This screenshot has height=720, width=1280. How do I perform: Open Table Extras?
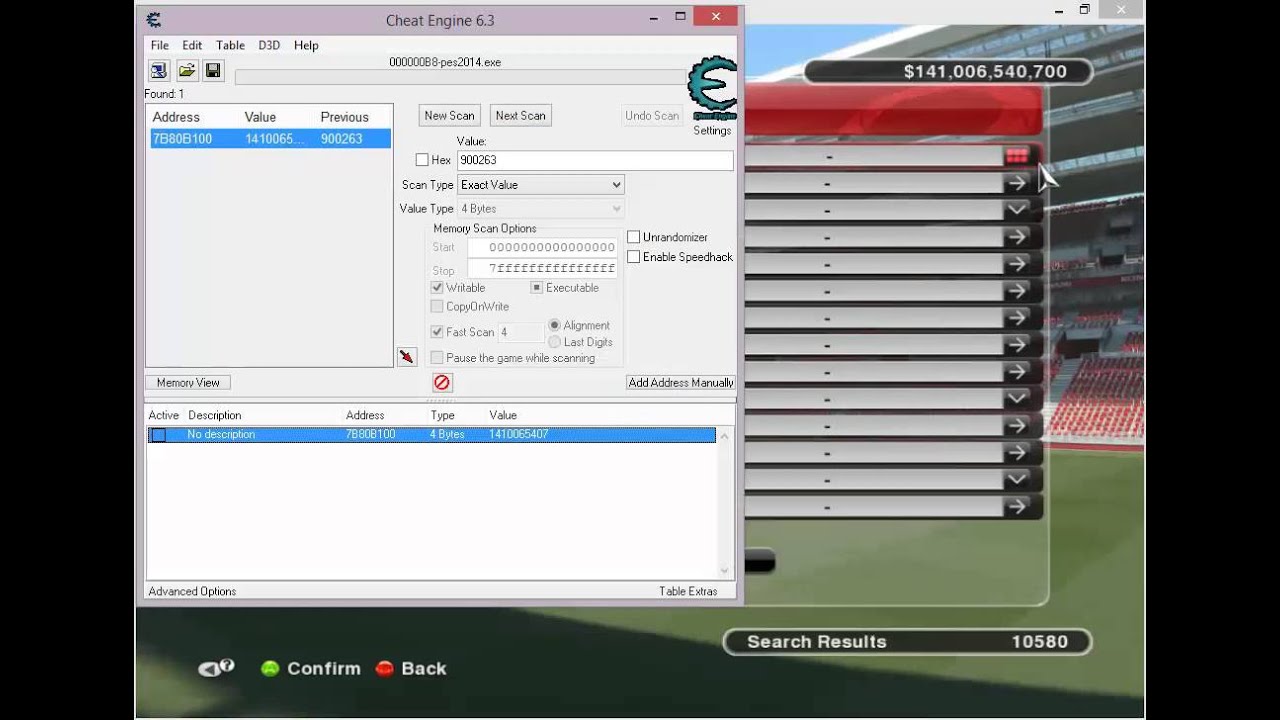click(x=688, y=591)
